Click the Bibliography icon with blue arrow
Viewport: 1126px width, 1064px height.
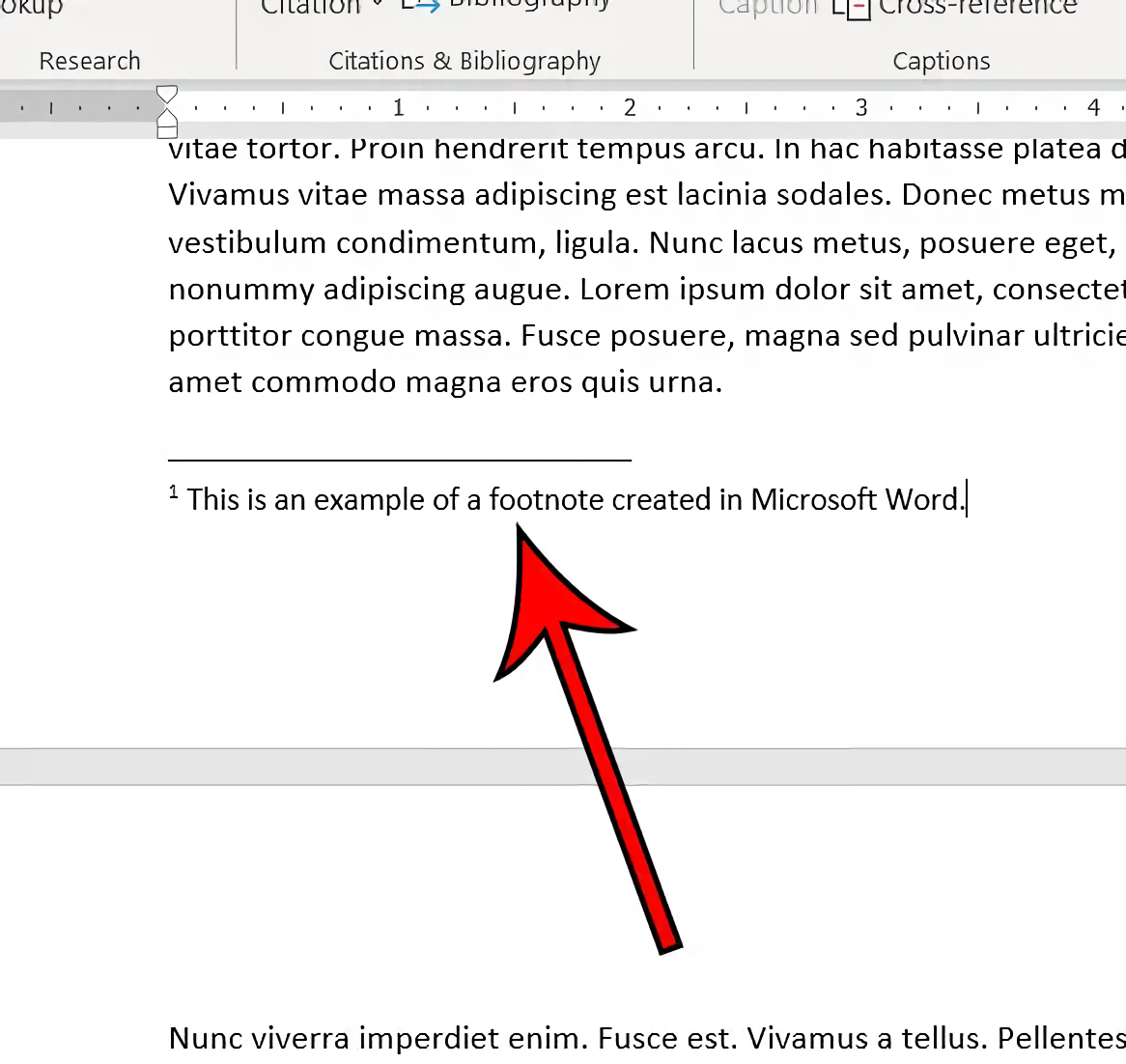(x=420, y=7)
